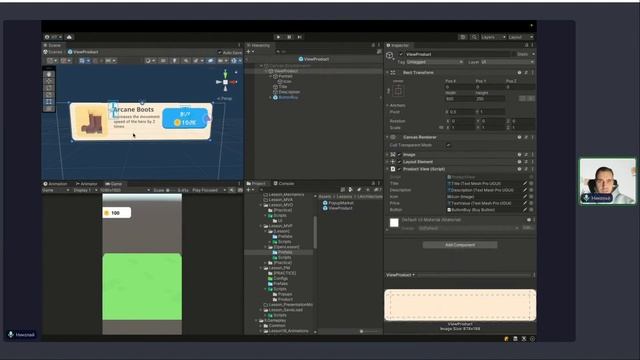The height and width of the screenshot is (360, 640).
Task: Click the undo history icon in top toolbar
Action: click(462, 37)
